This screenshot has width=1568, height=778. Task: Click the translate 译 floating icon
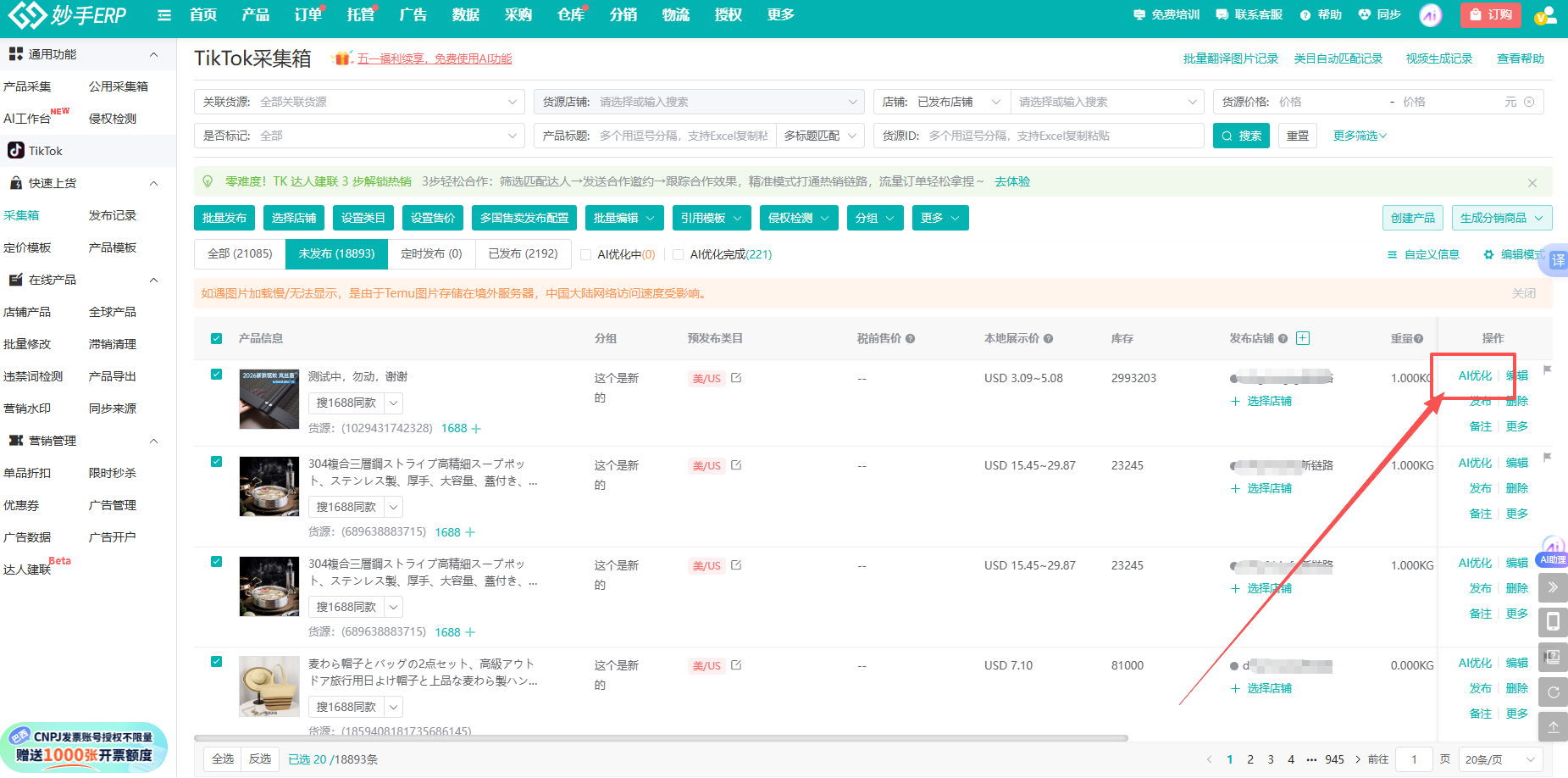(x=1558, y=260)
